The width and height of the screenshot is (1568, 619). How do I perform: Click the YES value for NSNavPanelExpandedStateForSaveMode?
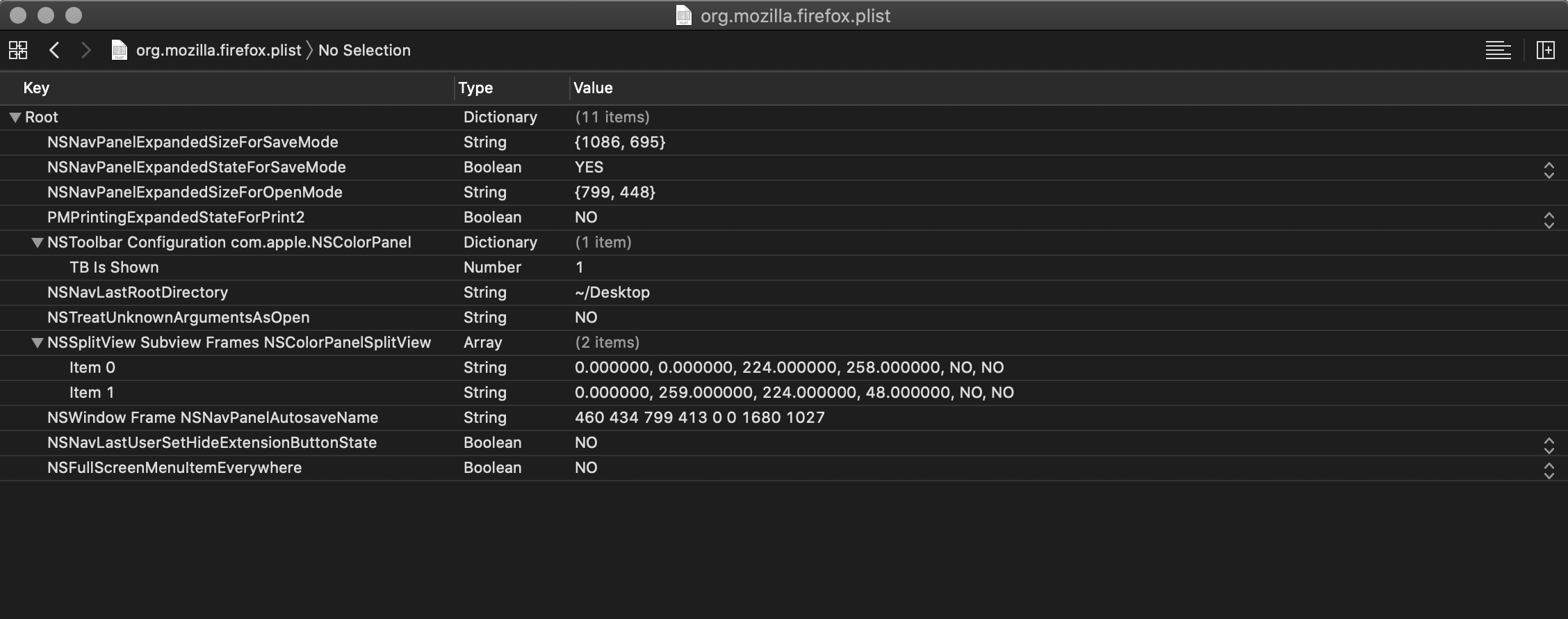pyautogui.click(x=589, y=167)
